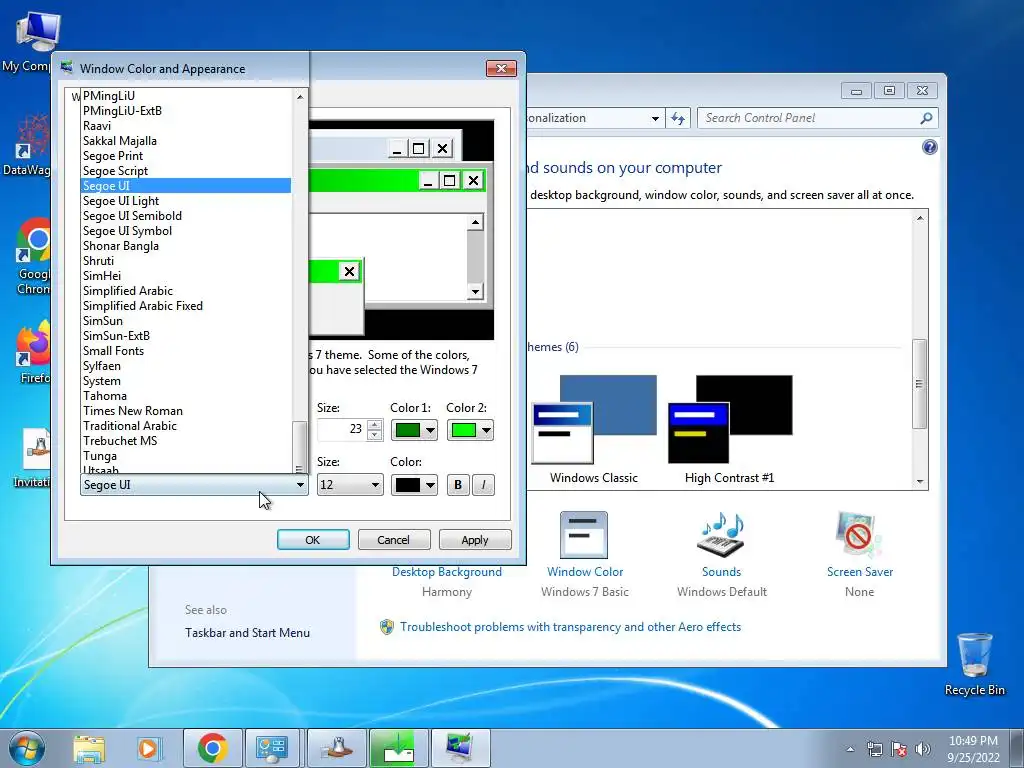Viewport: 1024px width, 768px height.
Task: Open Windows Explorer from the taskbar
Action: (89, 749)
